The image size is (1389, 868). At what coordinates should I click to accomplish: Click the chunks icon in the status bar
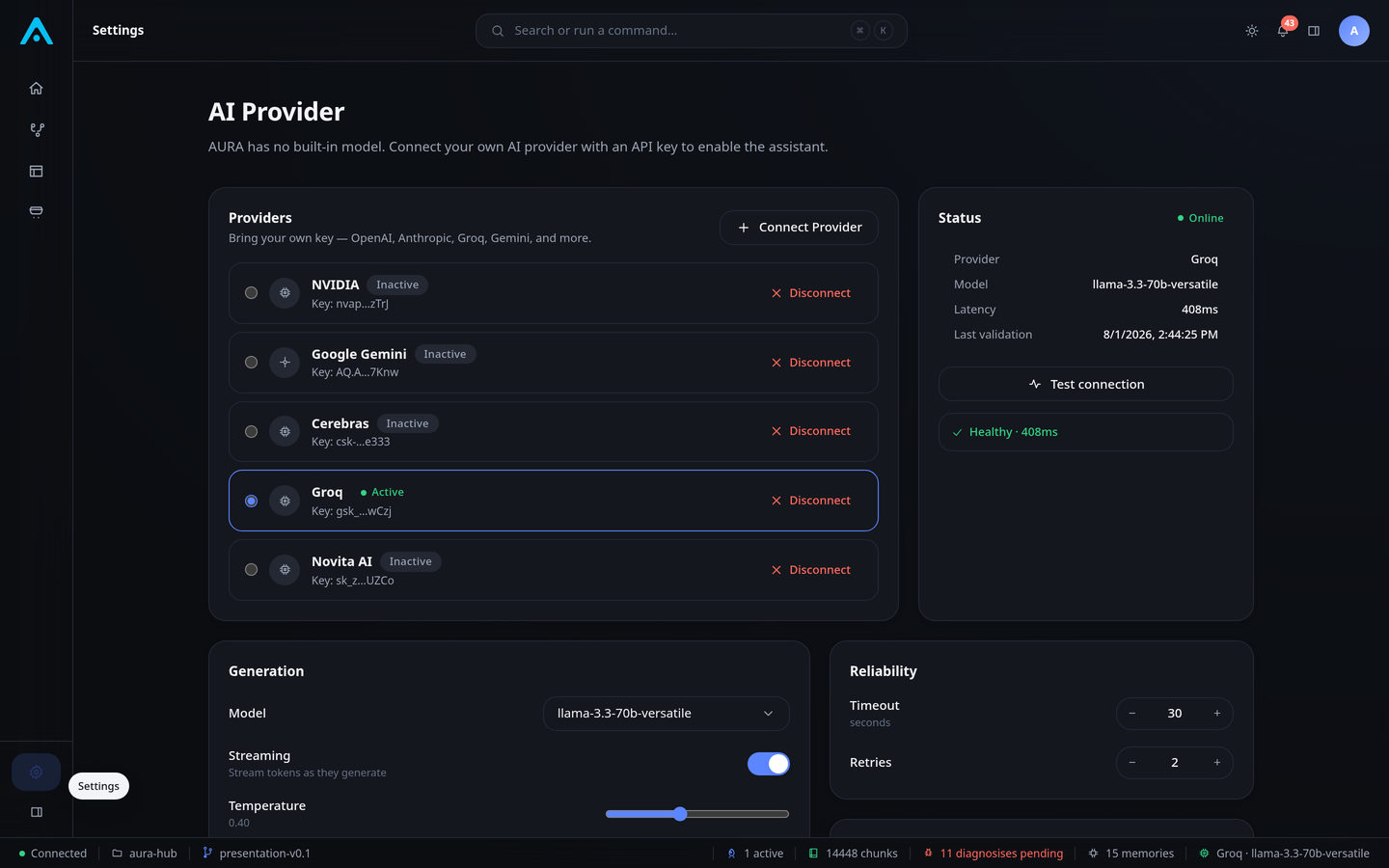point(813,854)
